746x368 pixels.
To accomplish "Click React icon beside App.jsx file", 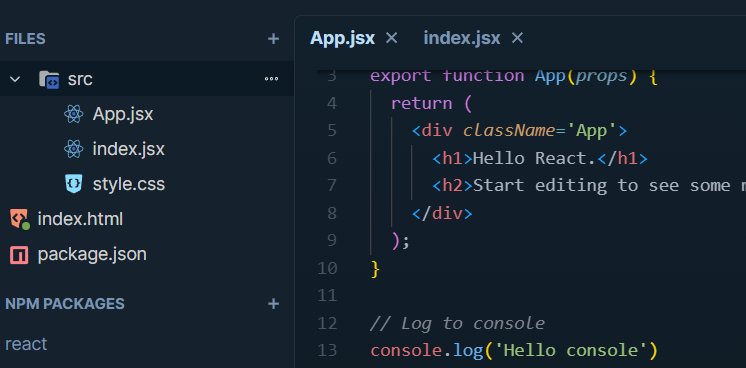I will tap(74, 114).
